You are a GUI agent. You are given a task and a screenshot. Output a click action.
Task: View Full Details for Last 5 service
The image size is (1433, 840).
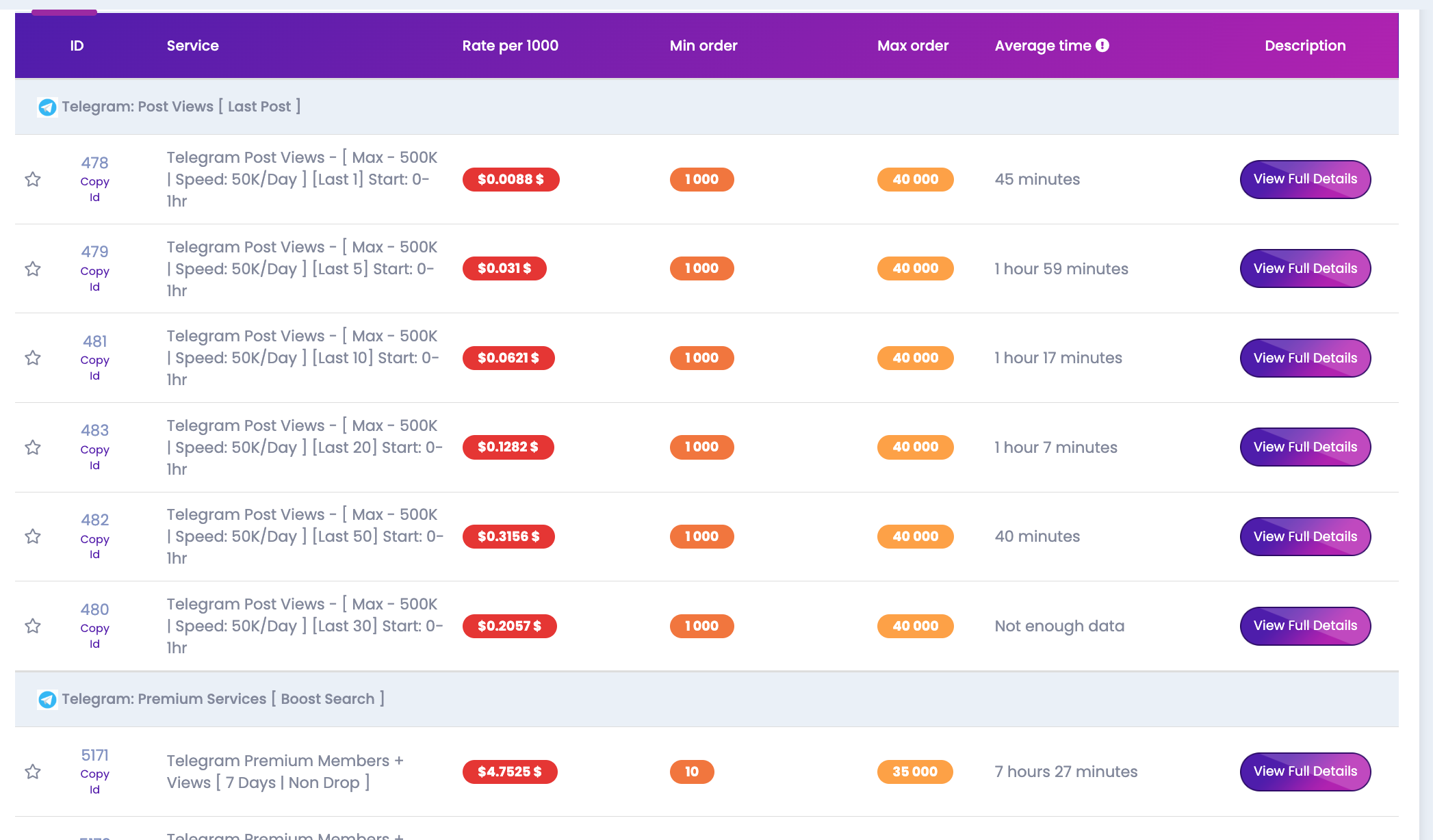coord(1305,269)
